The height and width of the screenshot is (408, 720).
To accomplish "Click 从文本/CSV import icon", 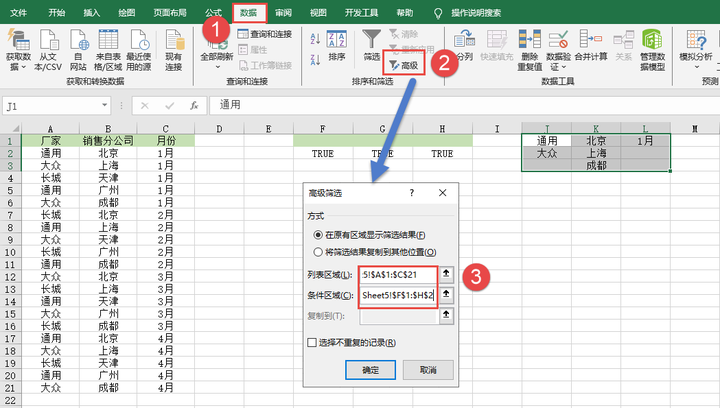I will 48,39.
